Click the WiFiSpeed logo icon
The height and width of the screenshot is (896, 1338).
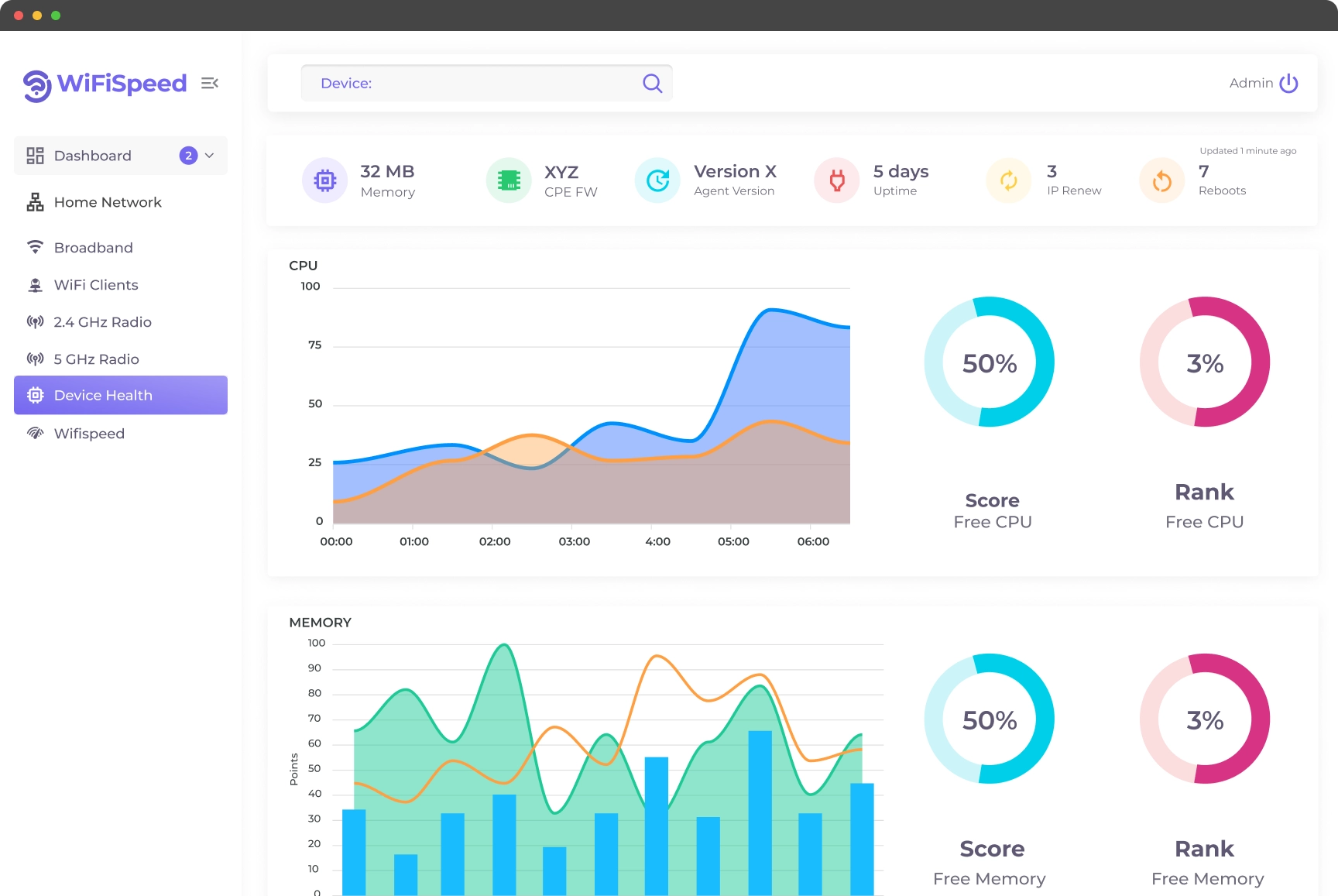pyautogui.click(x=37, y=84)
